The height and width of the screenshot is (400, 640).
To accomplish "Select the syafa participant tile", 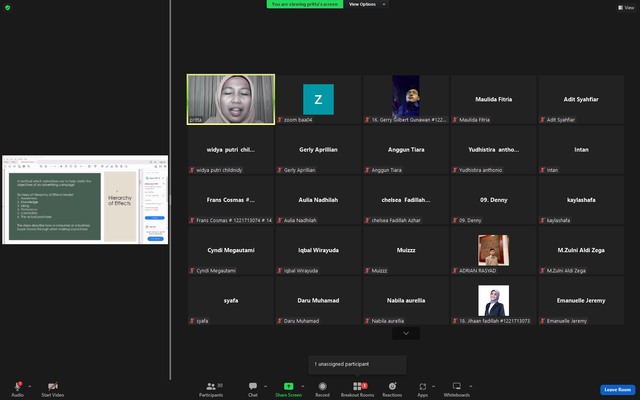I will pos(231,300).
